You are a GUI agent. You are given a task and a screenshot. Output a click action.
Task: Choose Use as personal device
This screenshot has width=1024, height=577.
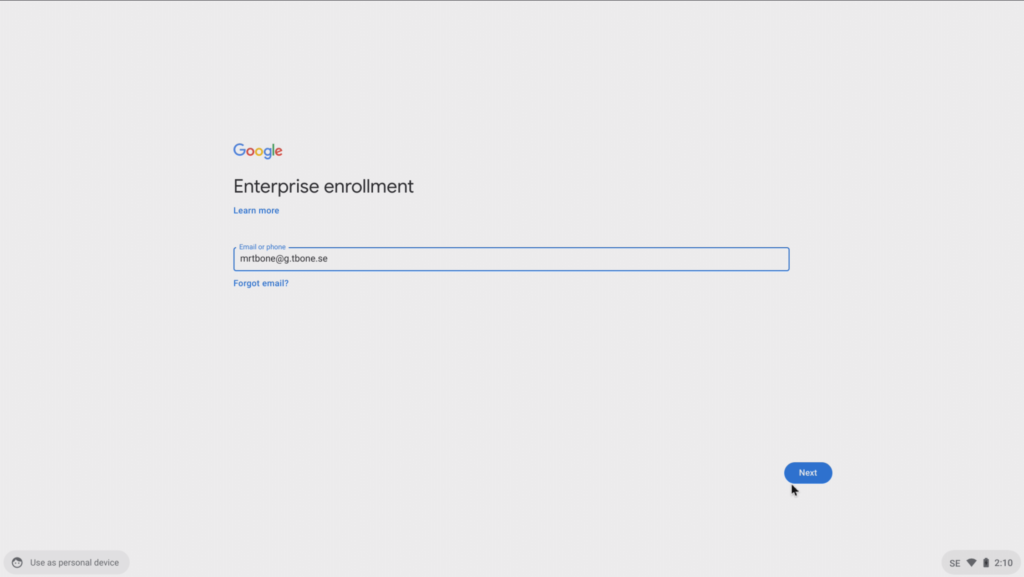(x=67, y=563)
